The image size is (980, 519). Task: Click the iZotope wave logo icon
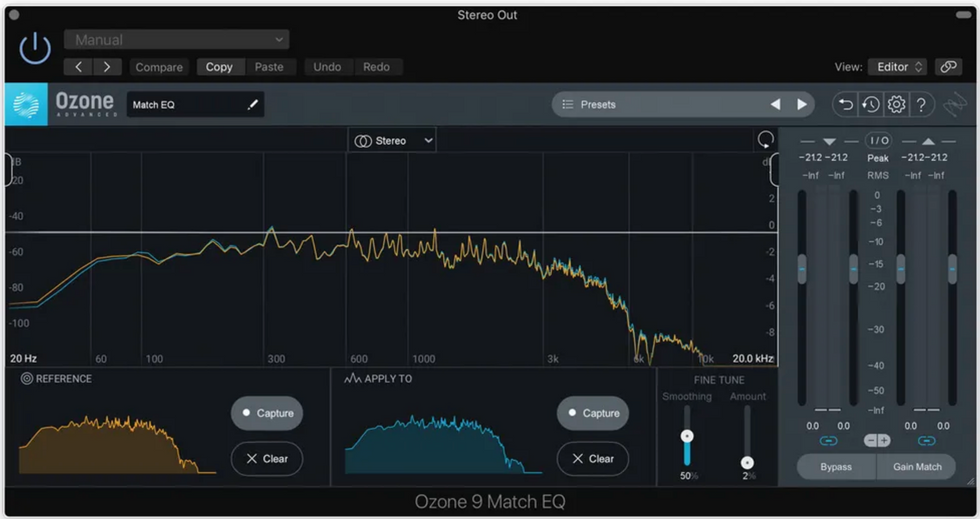click(x=955, y=104)
